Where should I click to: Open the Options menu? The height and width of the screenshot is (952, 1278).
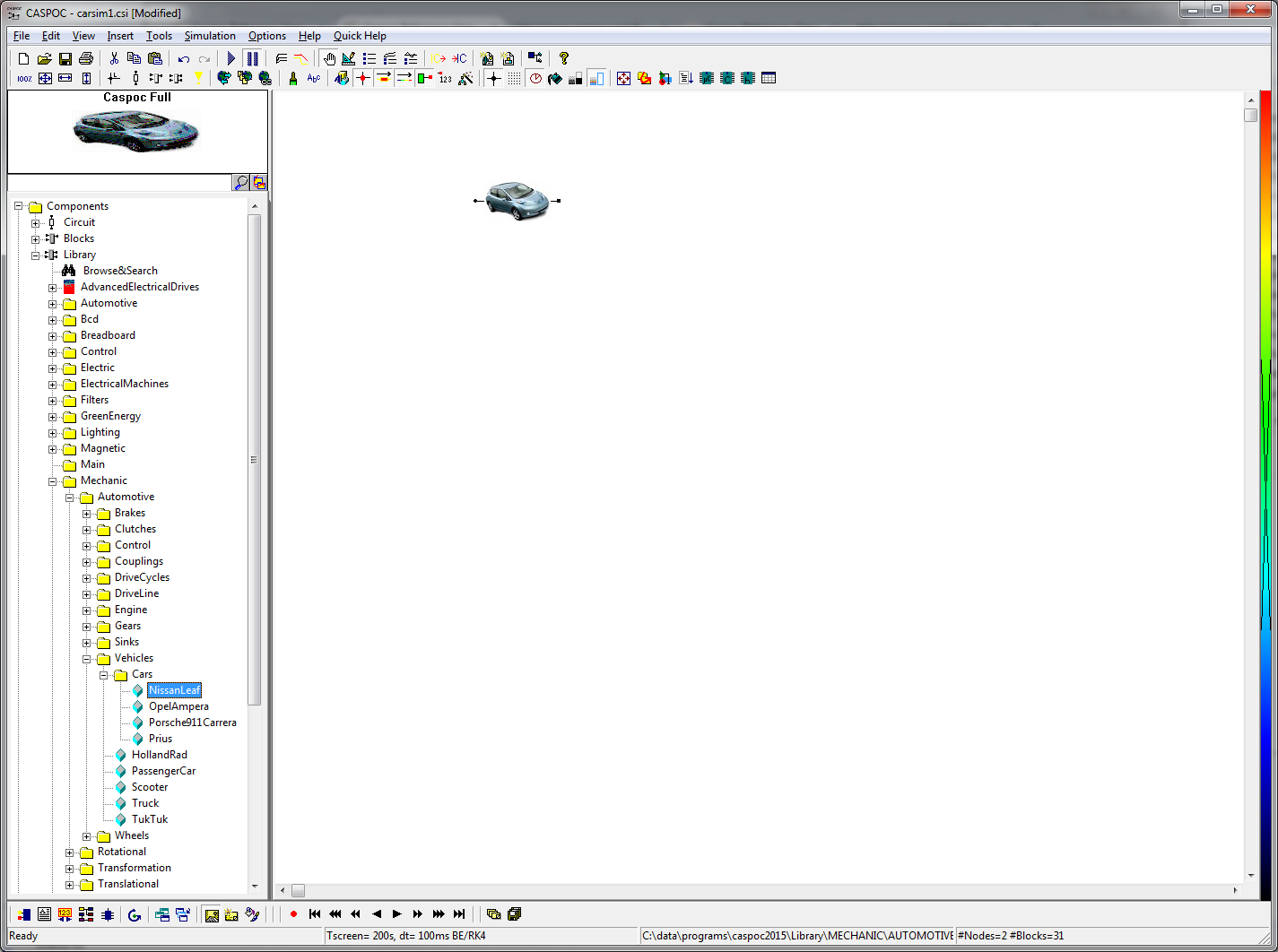click(267, 36)
